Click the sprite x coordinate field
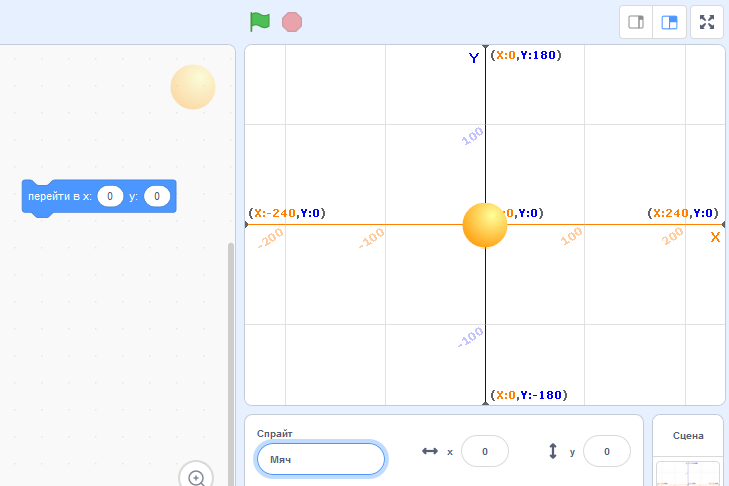 point(485,452)
